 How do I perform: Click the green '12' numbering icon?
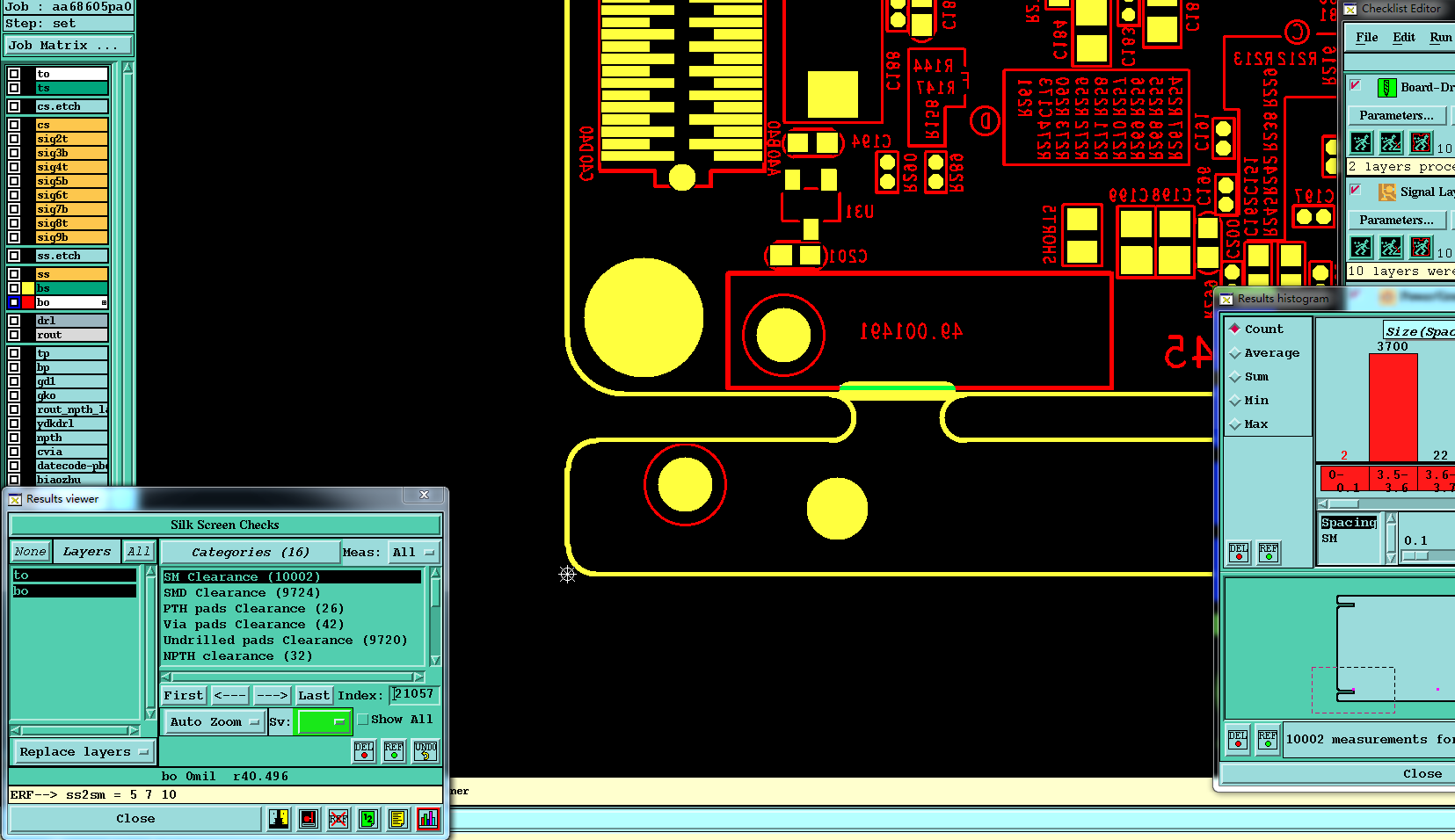(368, 819)
